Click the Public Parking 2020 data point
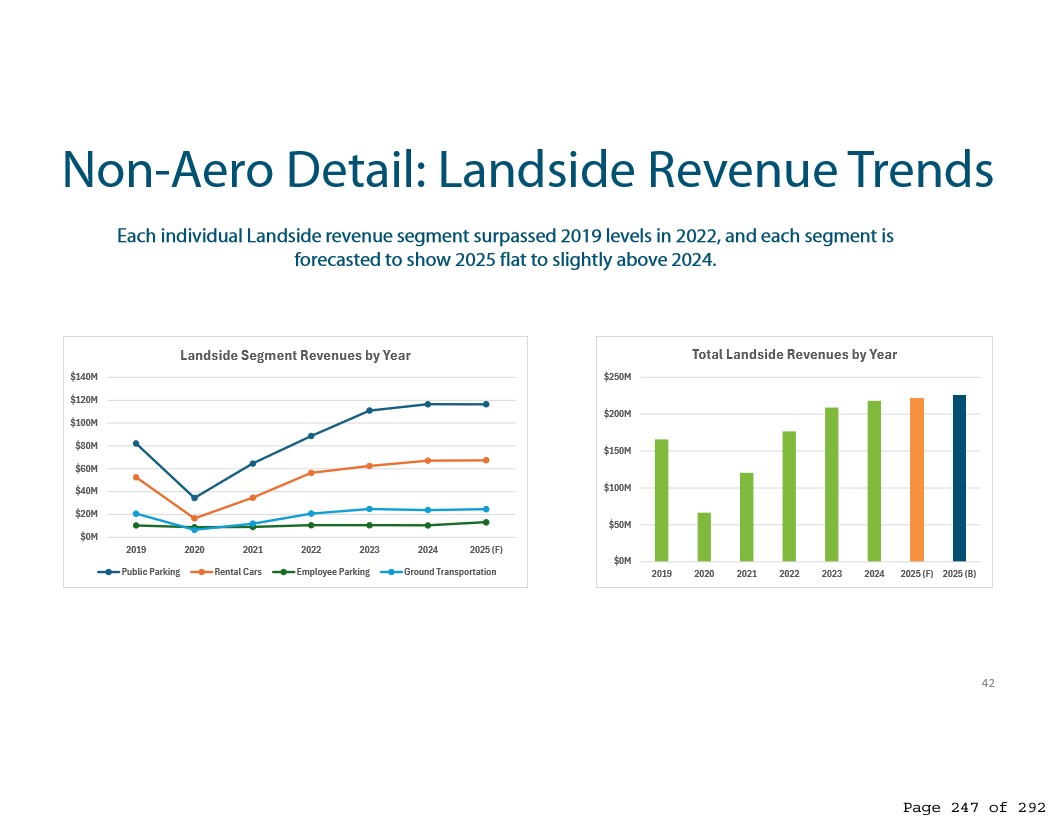This screenshot has width=1056, height=816. pyautogui.click(x=194, y=498)
